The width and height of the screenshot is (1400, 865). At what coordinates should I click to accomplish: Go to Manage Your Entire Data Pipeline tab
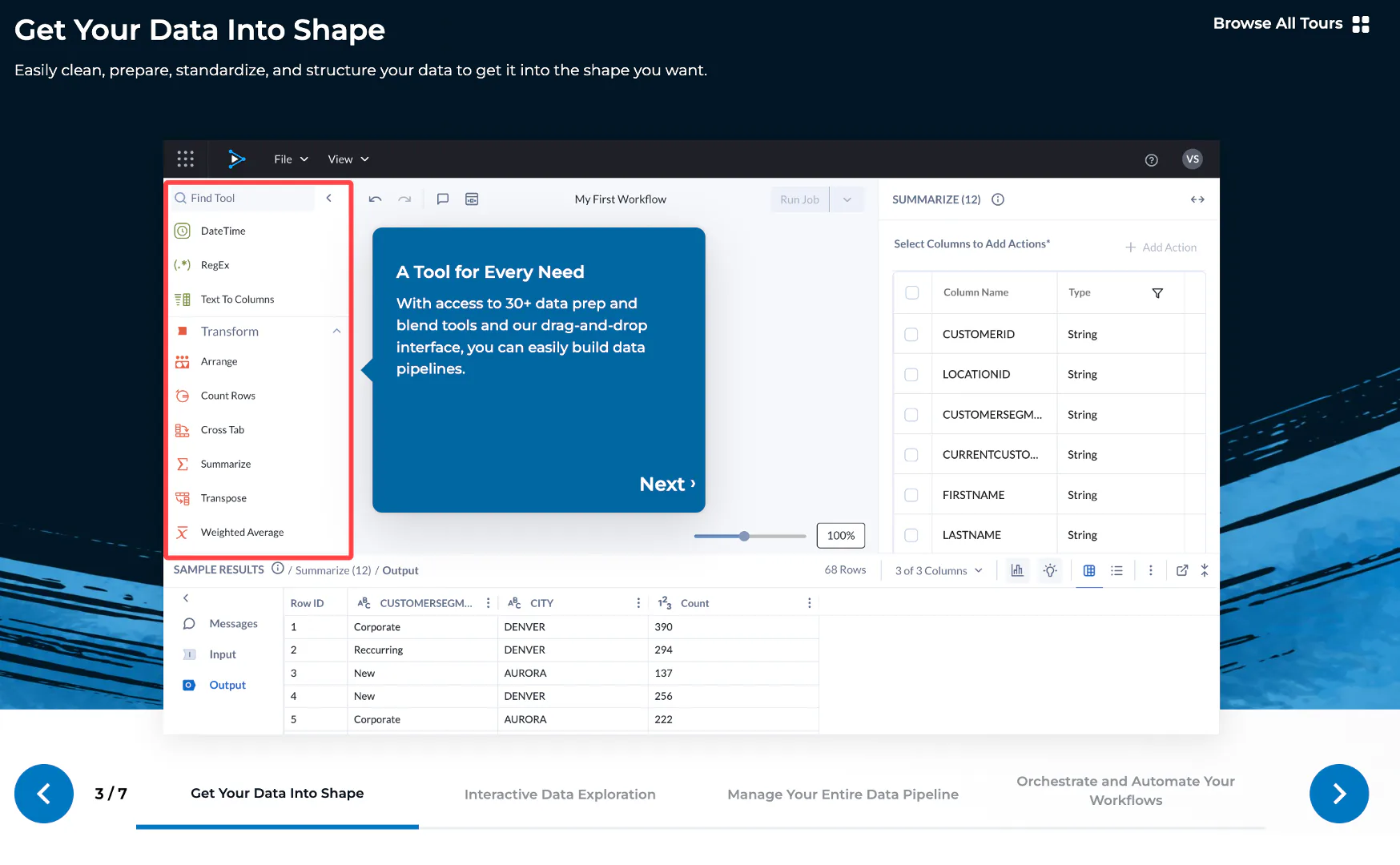tap(843, 795)
